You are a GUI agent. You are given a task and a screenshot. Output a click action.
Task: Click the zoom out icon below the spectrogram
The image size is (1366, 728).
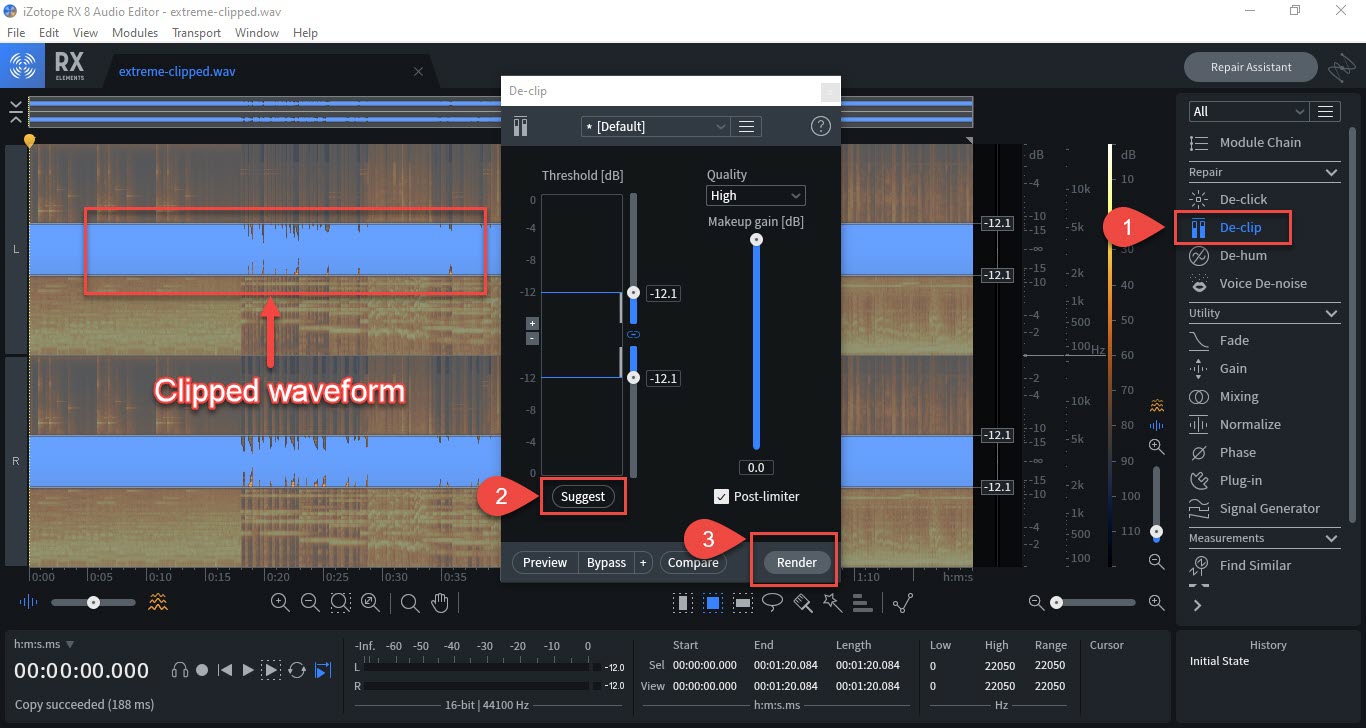tap(310, 603)
